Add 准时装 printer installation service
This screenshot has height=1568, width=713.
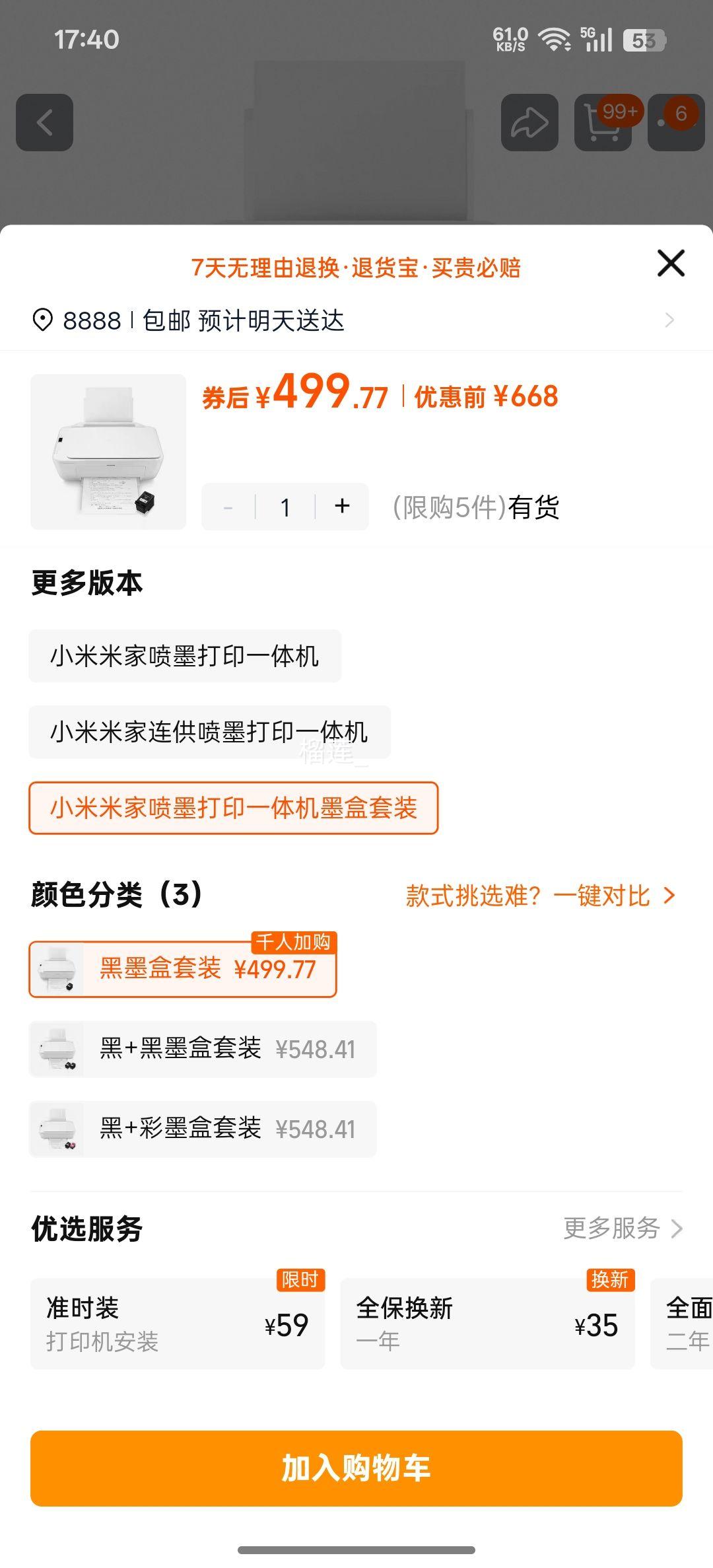(178, 1324)
